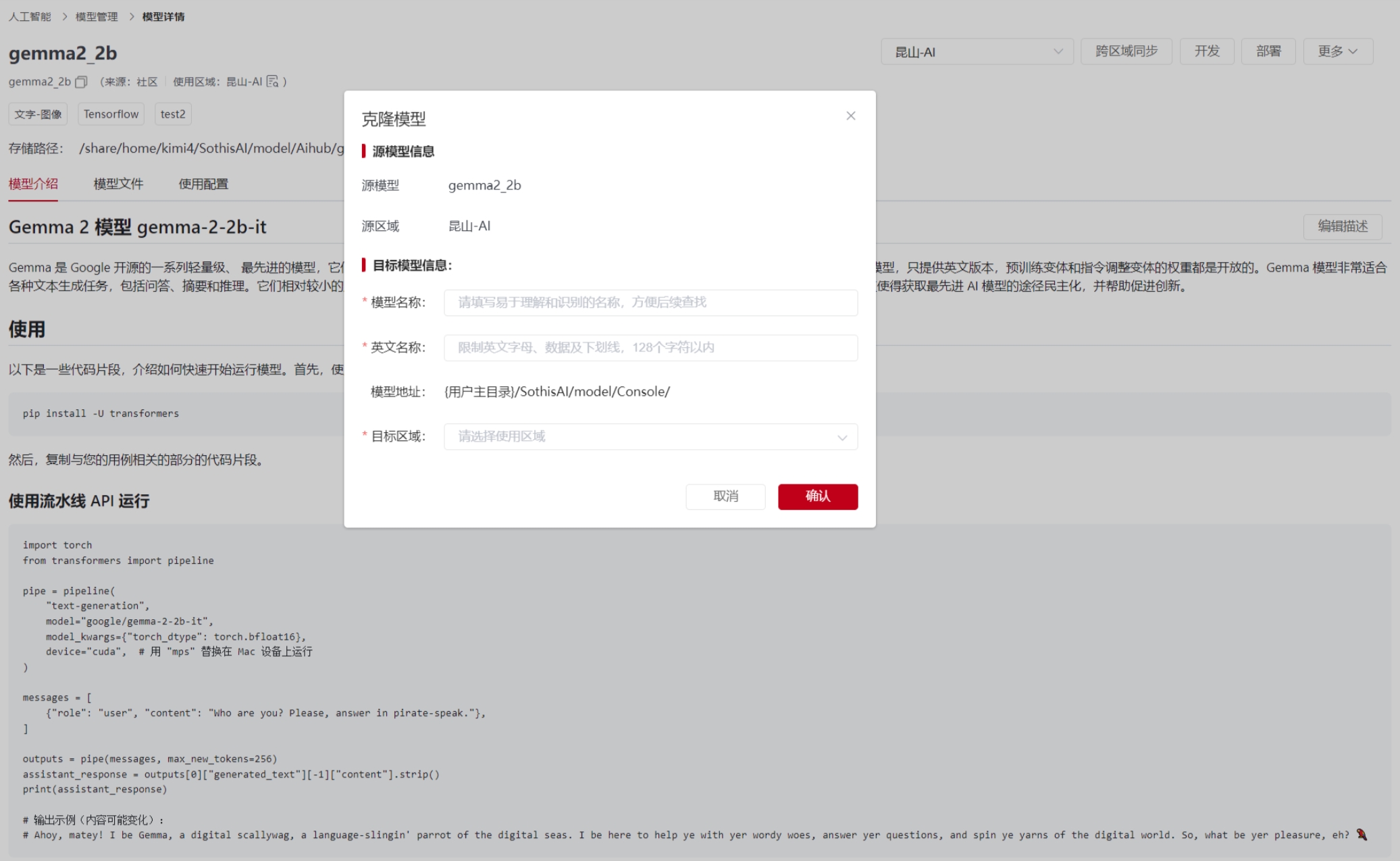Click the English name input field
Screen dimensions: 1400x861
pos(650,348)
